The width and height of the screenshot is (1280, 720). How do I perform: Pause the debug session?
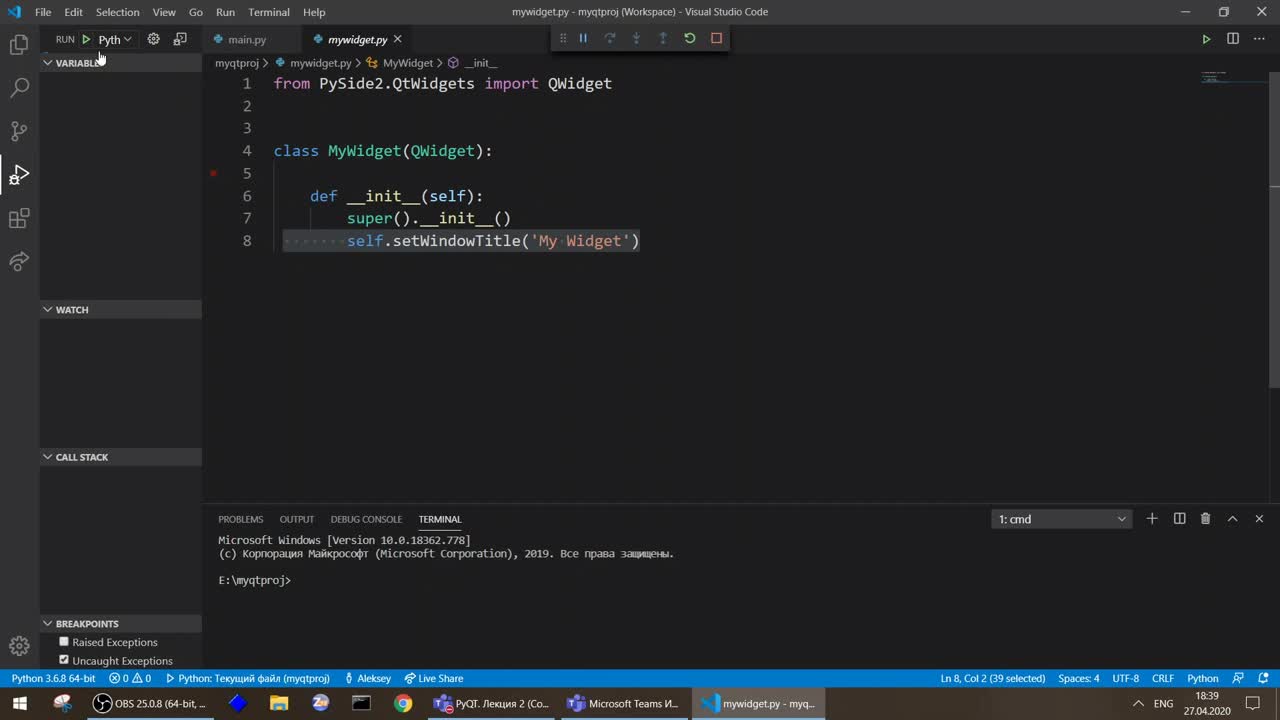[583, 38]
